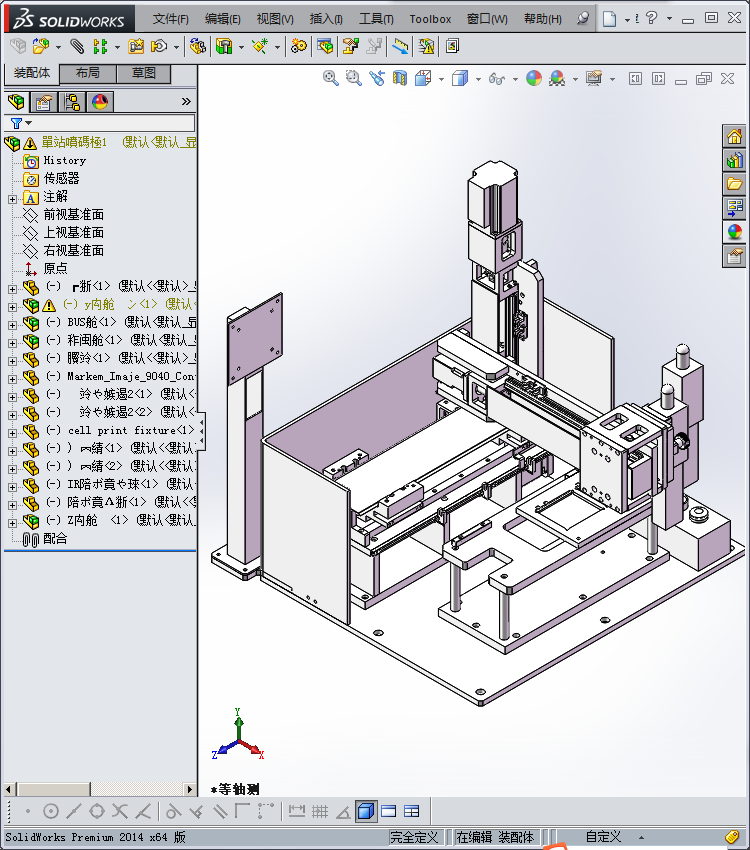Click the Reference Geometry icon

pyautogui.click(x=260, y=47)
